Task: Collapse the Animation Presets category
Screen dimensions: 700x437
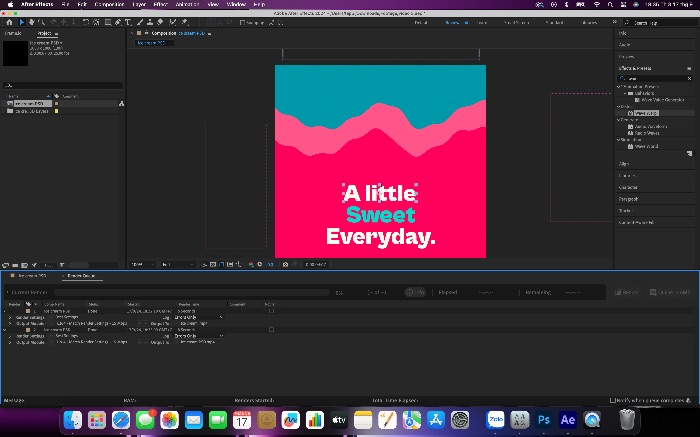Action: [619, 87]
